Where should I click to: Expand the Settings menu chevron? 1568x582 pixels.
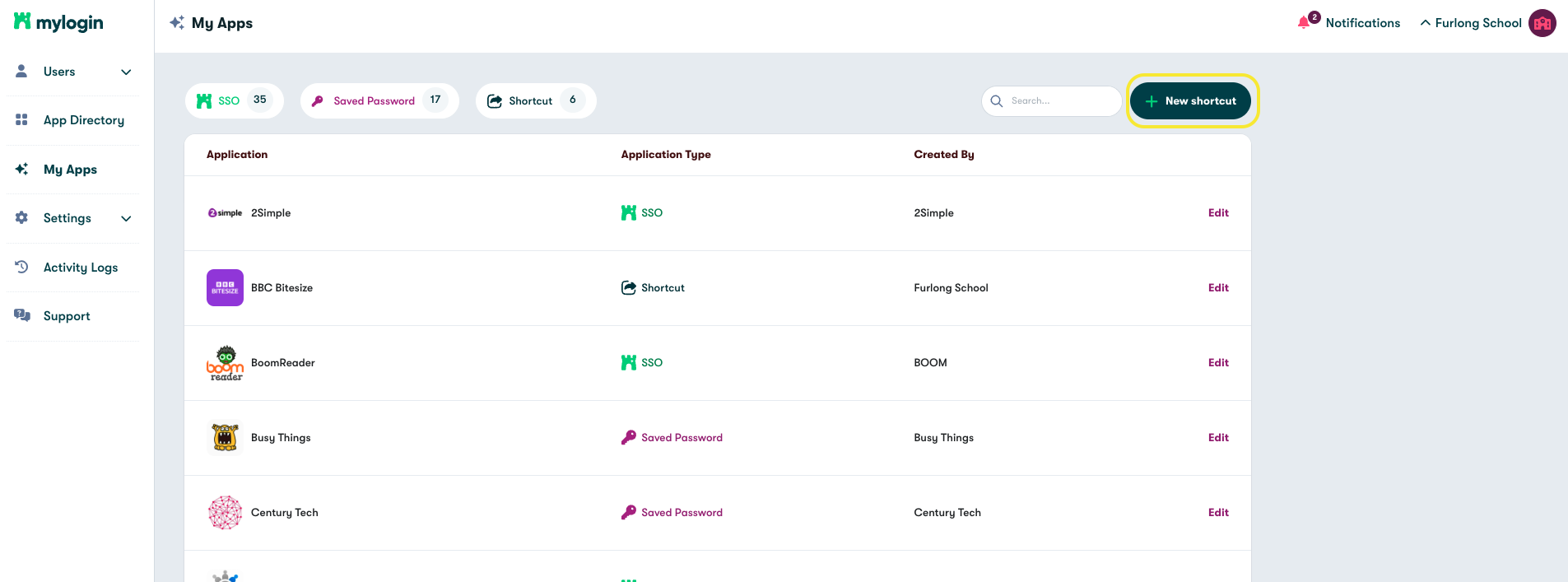(x=126, y=218)
